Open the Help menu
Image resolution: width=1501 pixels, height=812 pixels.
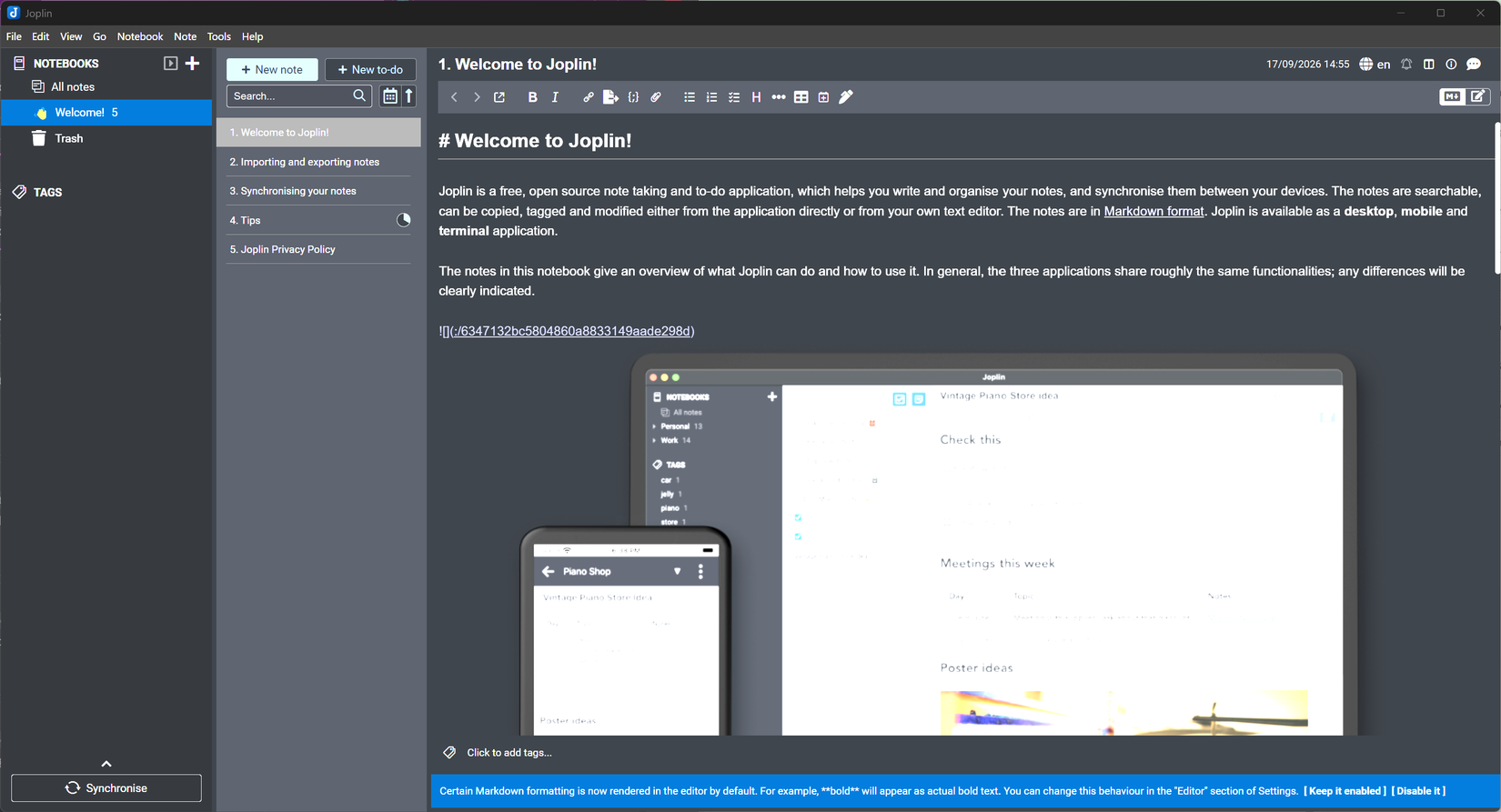pos(252,37)
